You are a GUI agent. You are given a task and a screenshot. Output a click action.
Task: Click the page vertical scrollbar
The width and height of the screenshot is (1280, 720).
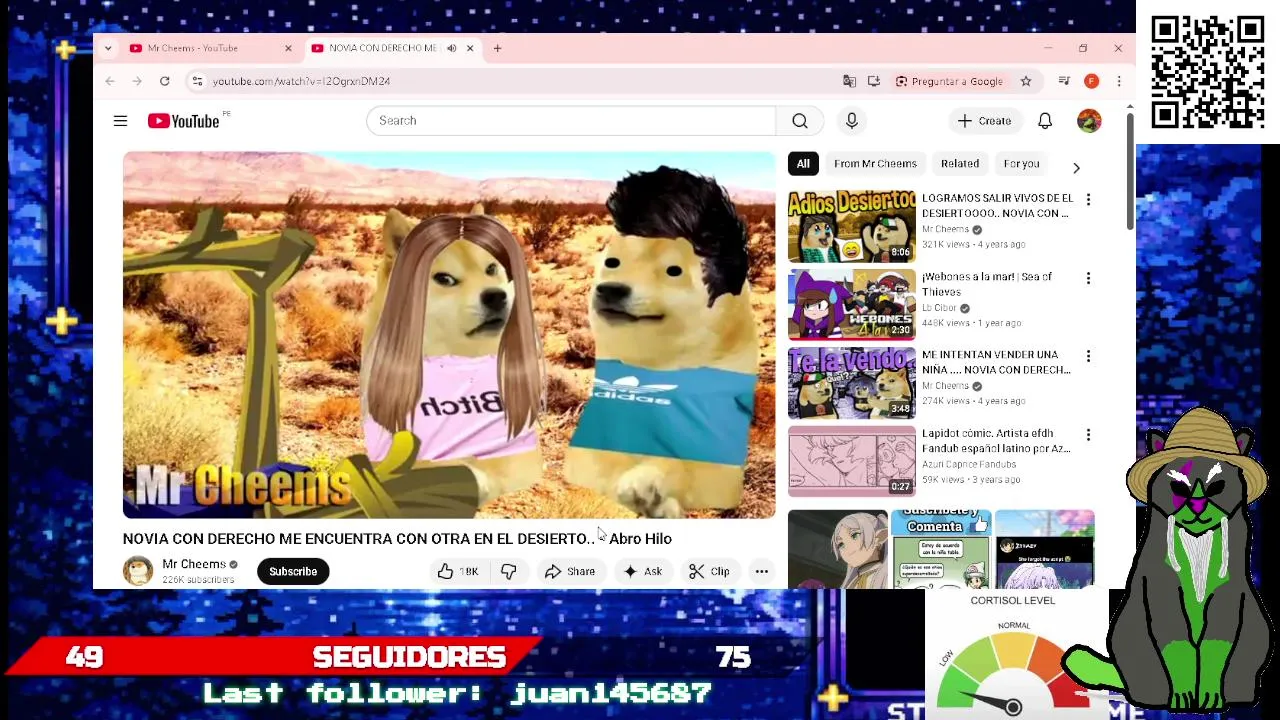click(x=1130, y=170)
